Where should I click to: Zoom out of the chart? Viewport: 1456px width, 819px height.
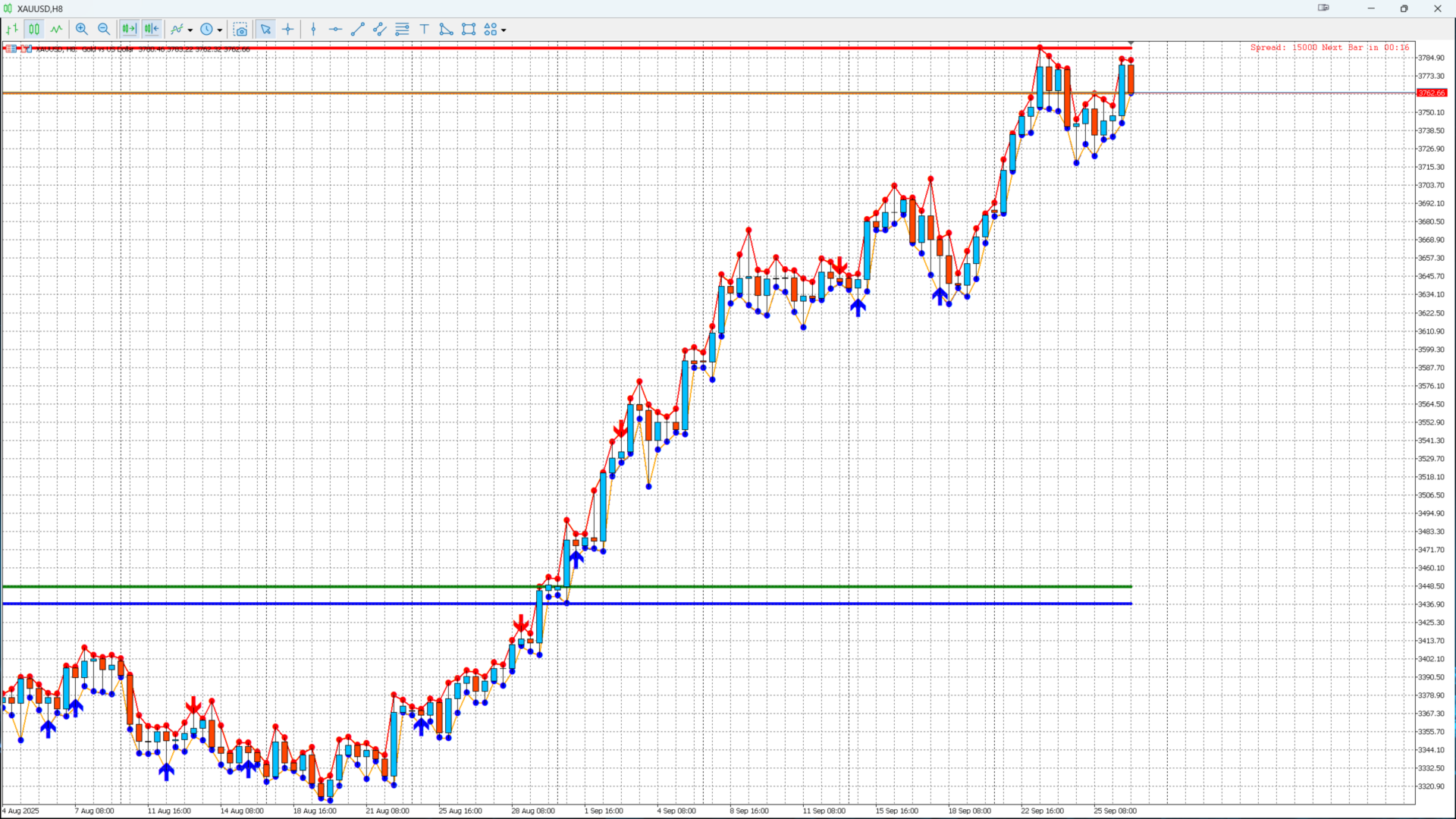pyautogui.click(x=104, y=30)
